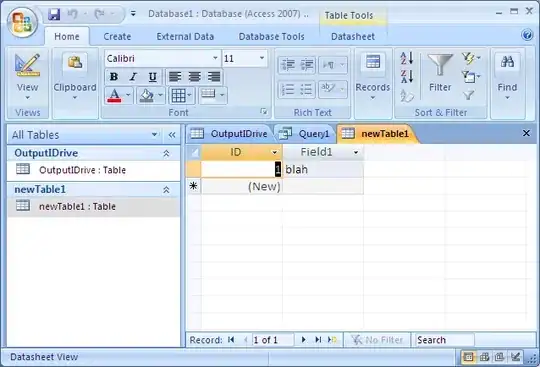The width and height of the screenshot is (540, 367).
Task: Open the font size 11 dropdown
Action: pyautogui.click(x=262, y=58)
